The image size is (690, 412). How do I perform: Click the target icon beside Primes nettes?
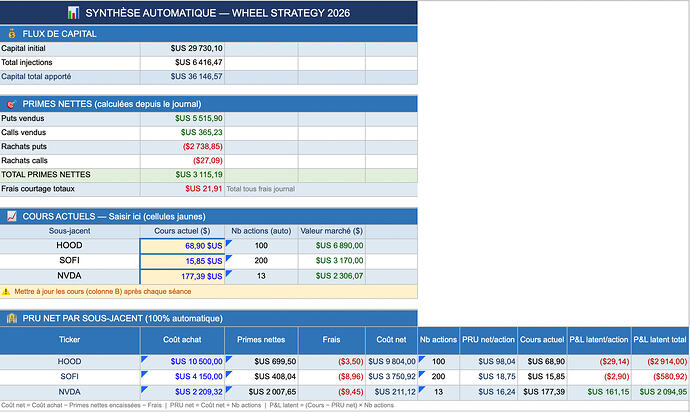(11, 104)
